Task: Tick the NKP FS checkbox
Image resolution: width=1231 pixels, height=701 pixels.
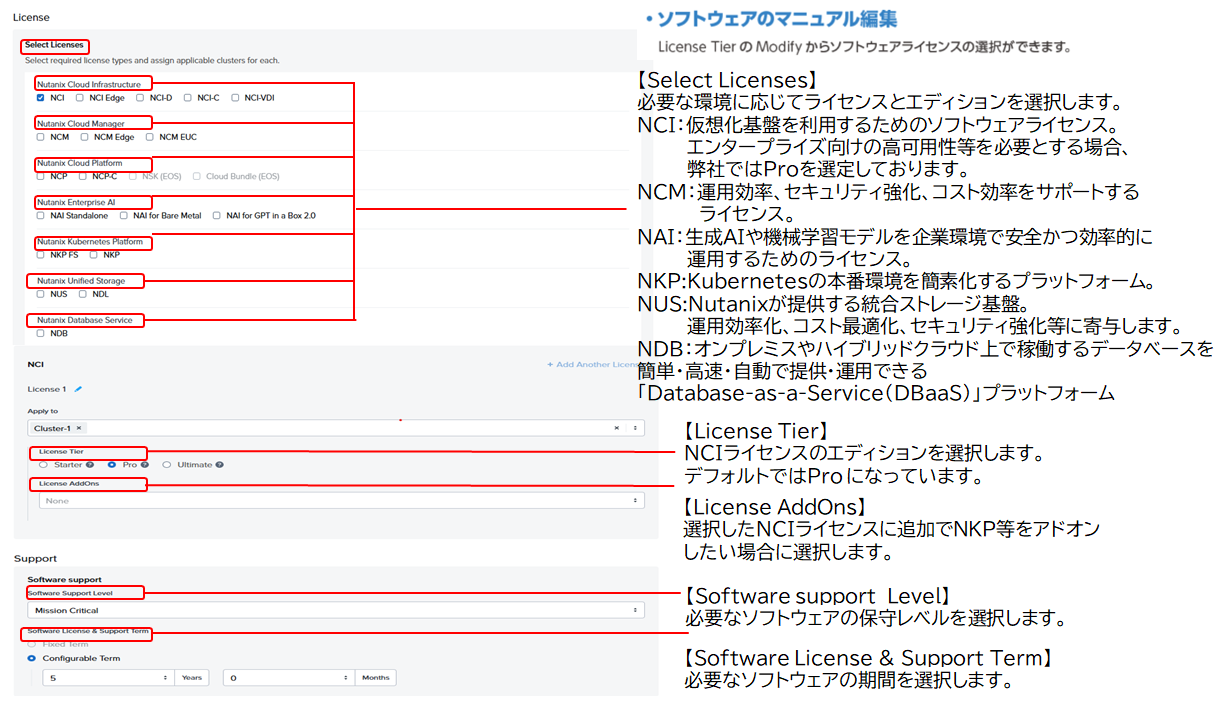Action: pyautogui.click(x=40, y=255)
